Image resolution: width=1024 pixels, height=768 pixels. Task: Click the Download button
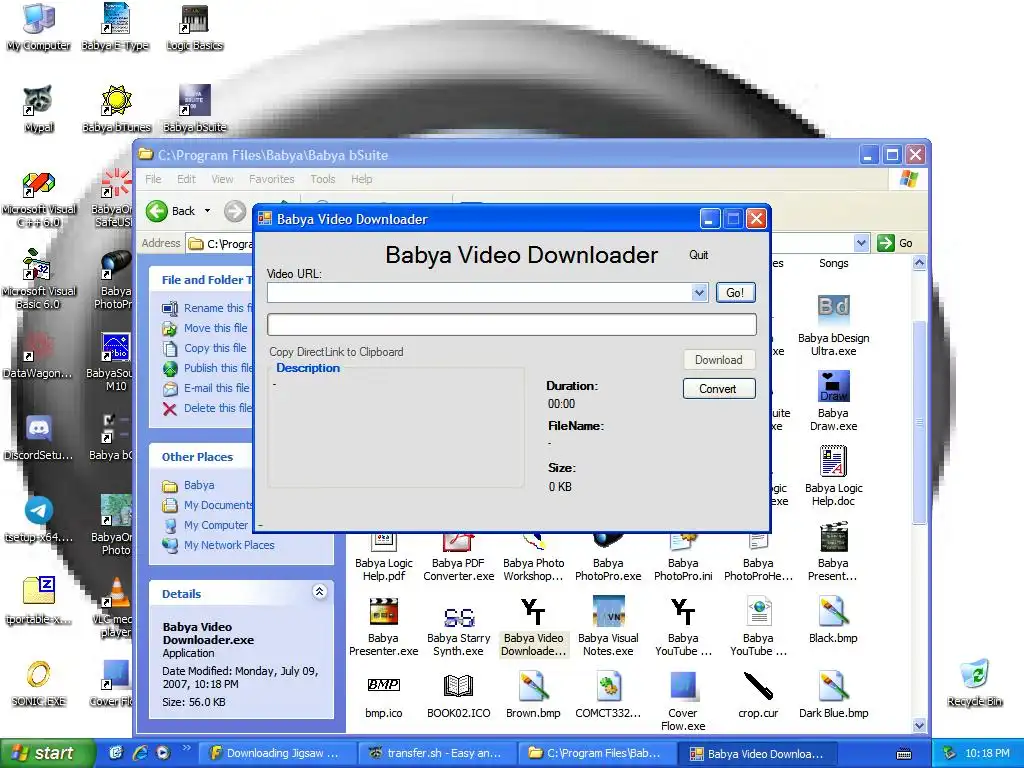(718, 360)
